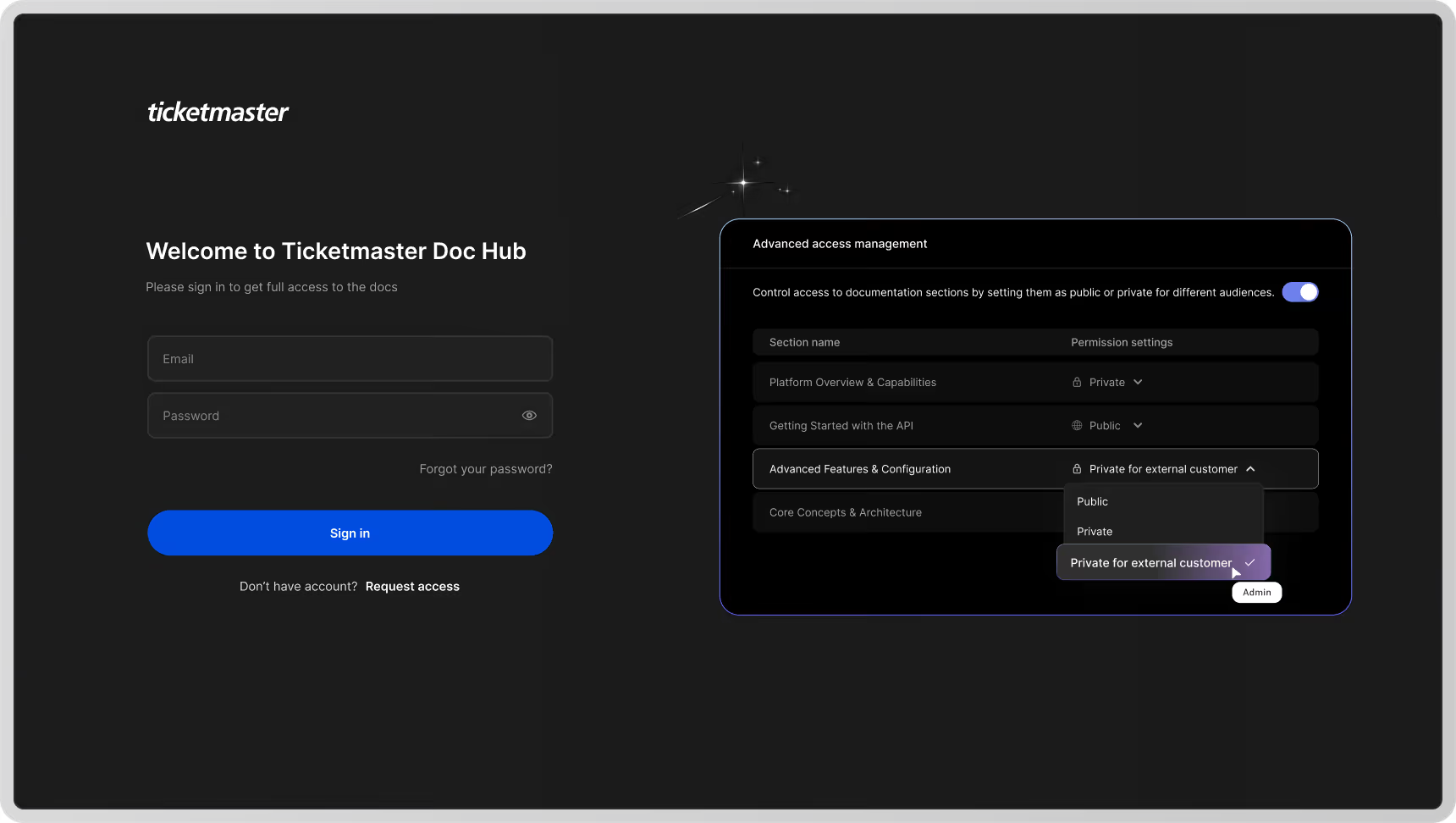Image resolution: width=1456 pixels, height=823 pixels.
Task: Click the checkmark on the selected option
Action: point(1249,562)
